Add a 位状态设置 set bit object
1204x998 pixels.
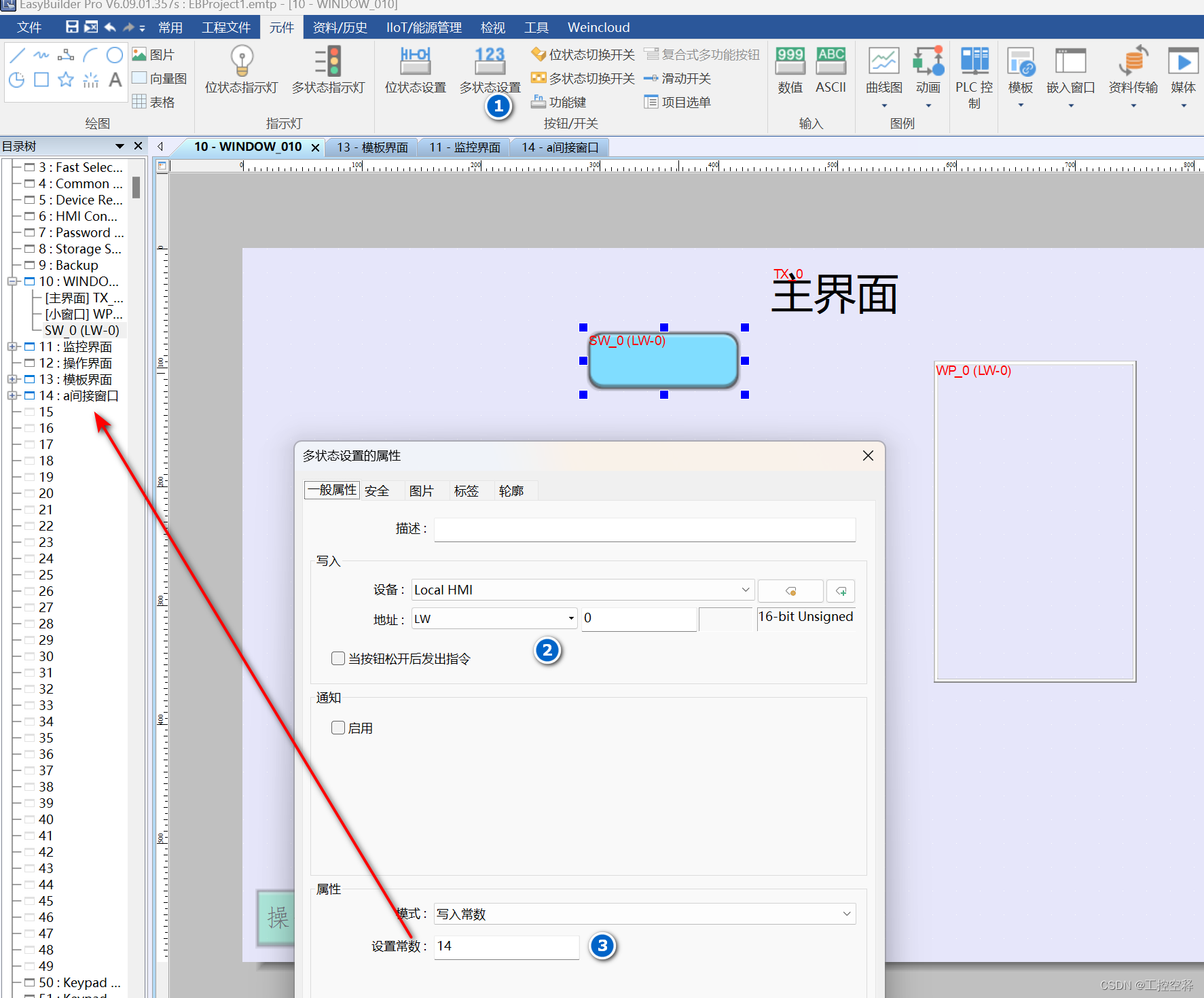pos(416,69)
